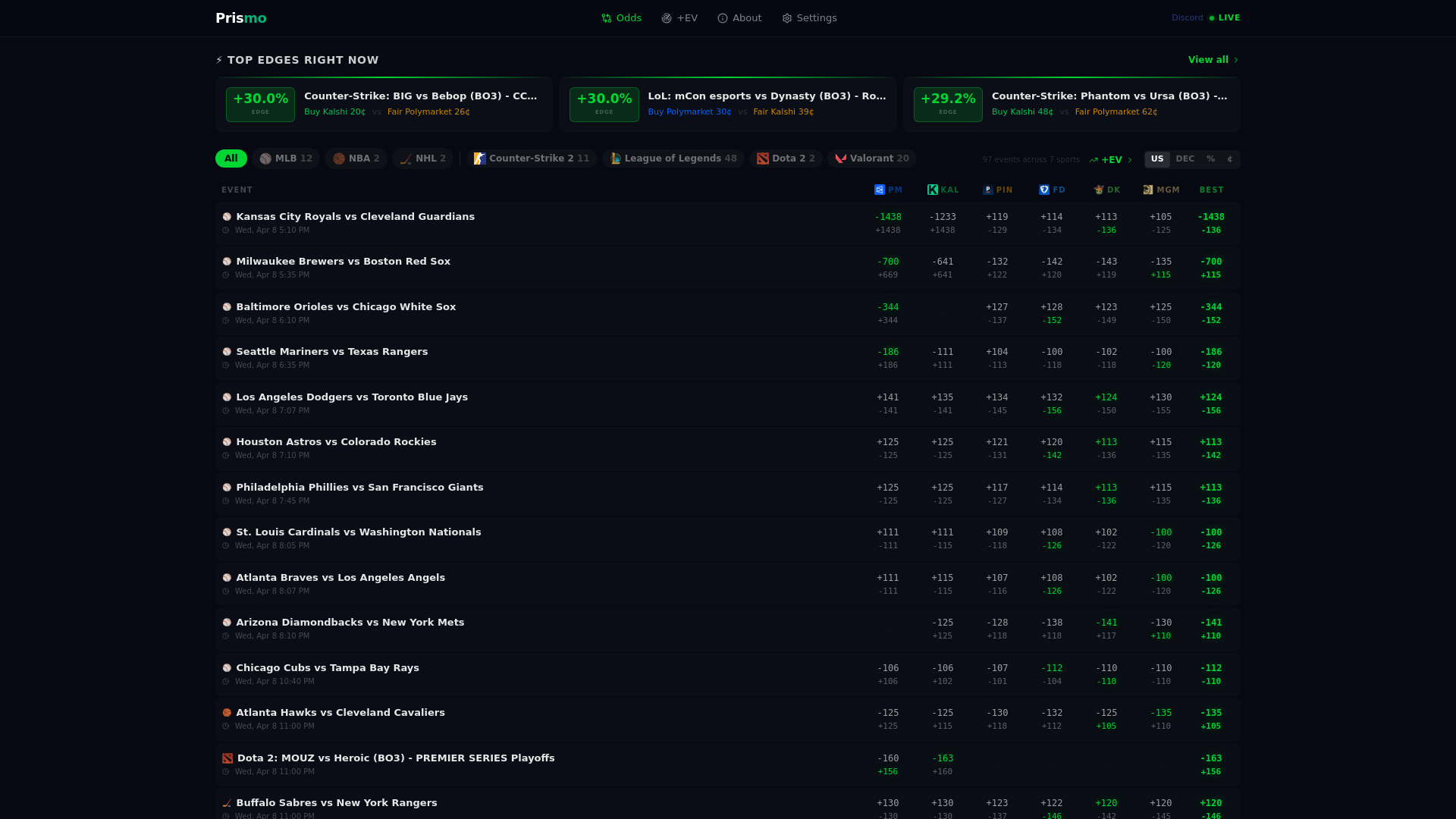
Task: Open the mCon esports vs Dynasty edge card
Action: 728,105
